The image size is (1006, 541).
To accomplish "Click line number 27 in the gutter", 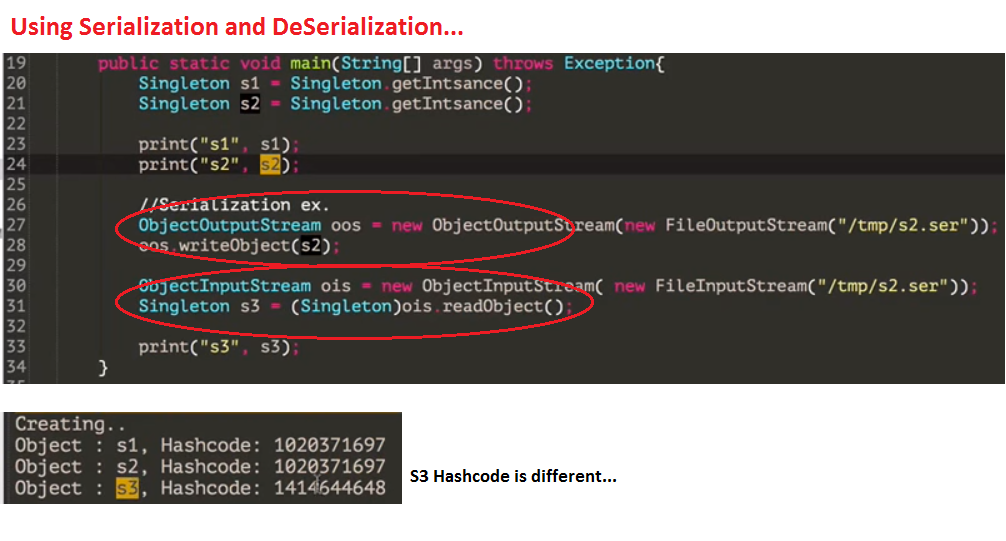I will [x=16, y=225].
